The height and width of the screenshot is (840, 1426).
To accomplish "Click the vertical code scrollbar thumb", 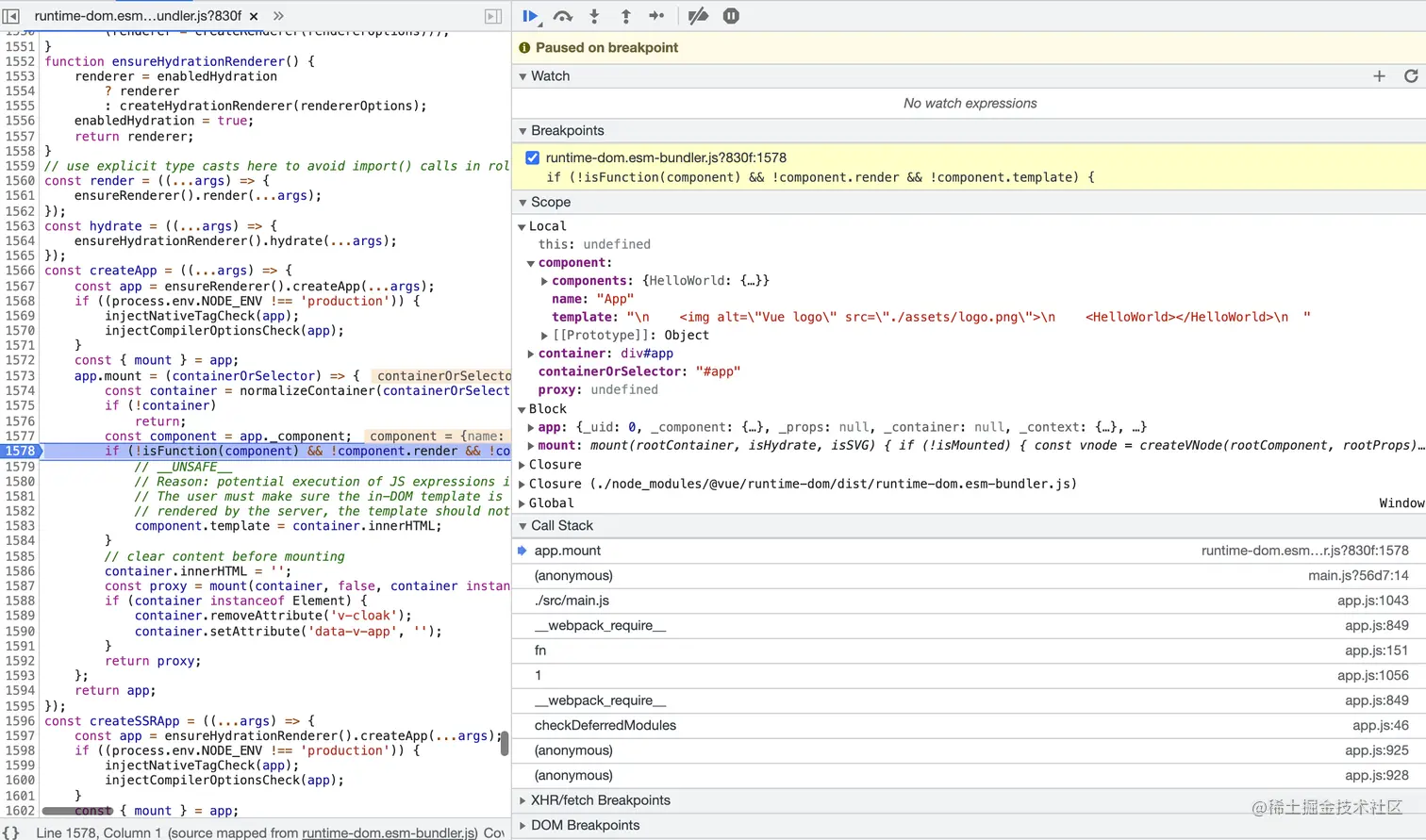I will (505, 744).
